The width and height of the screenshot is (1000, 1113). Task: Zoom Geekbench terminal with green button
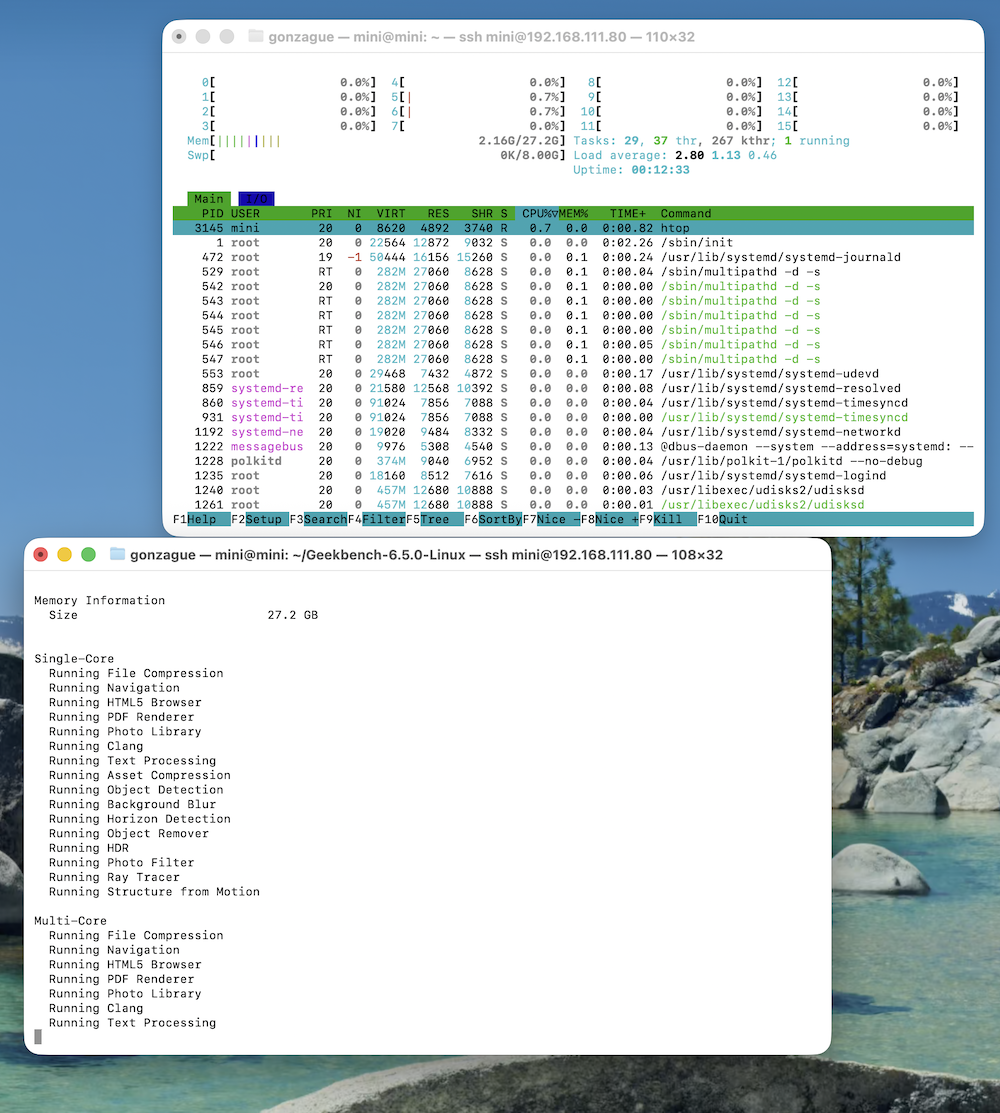(x=88, y=554)
